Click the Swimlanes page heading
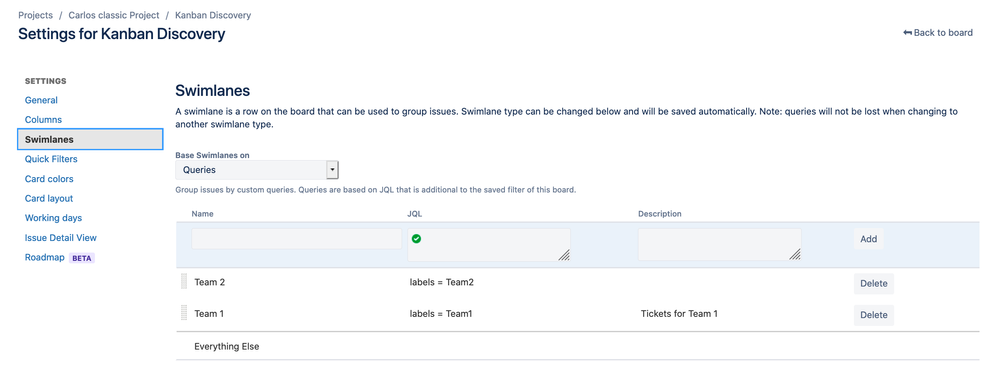The width and height of the screenshot is (999, 375). [x=213, y=90]
